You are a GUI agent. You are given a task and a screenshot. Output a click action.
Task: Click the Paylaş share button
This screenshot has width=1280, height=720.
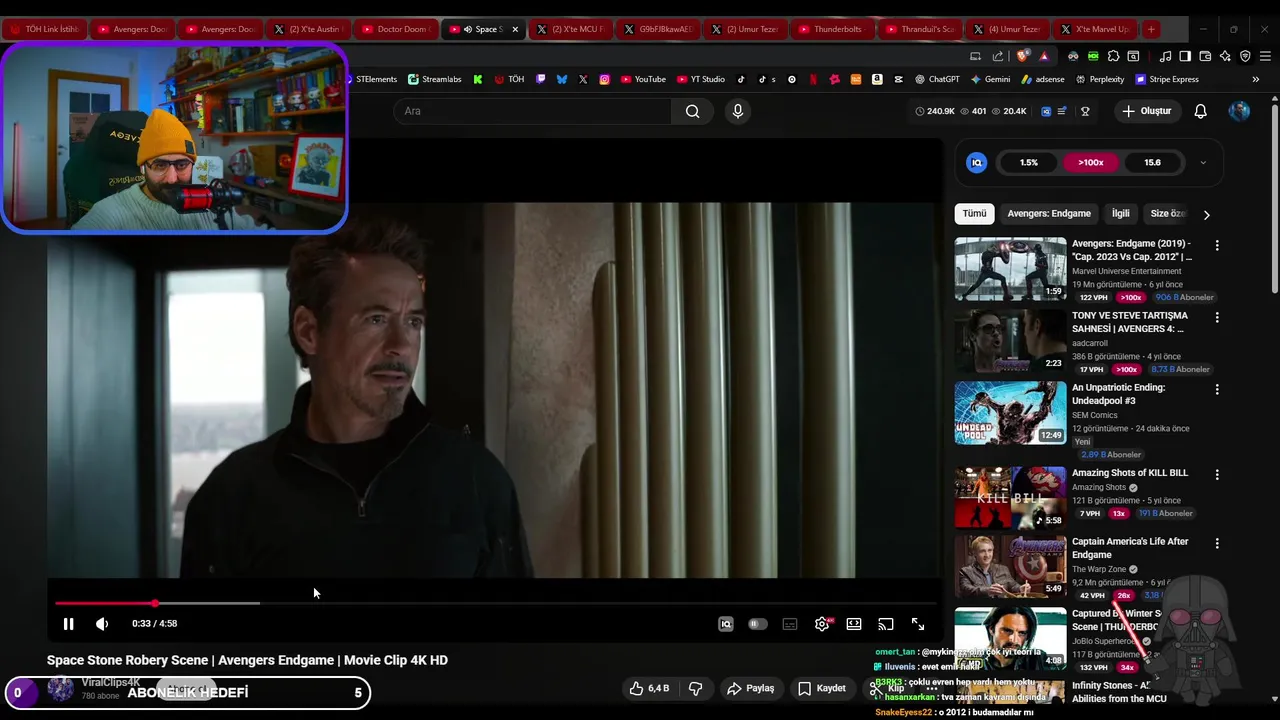750,688
